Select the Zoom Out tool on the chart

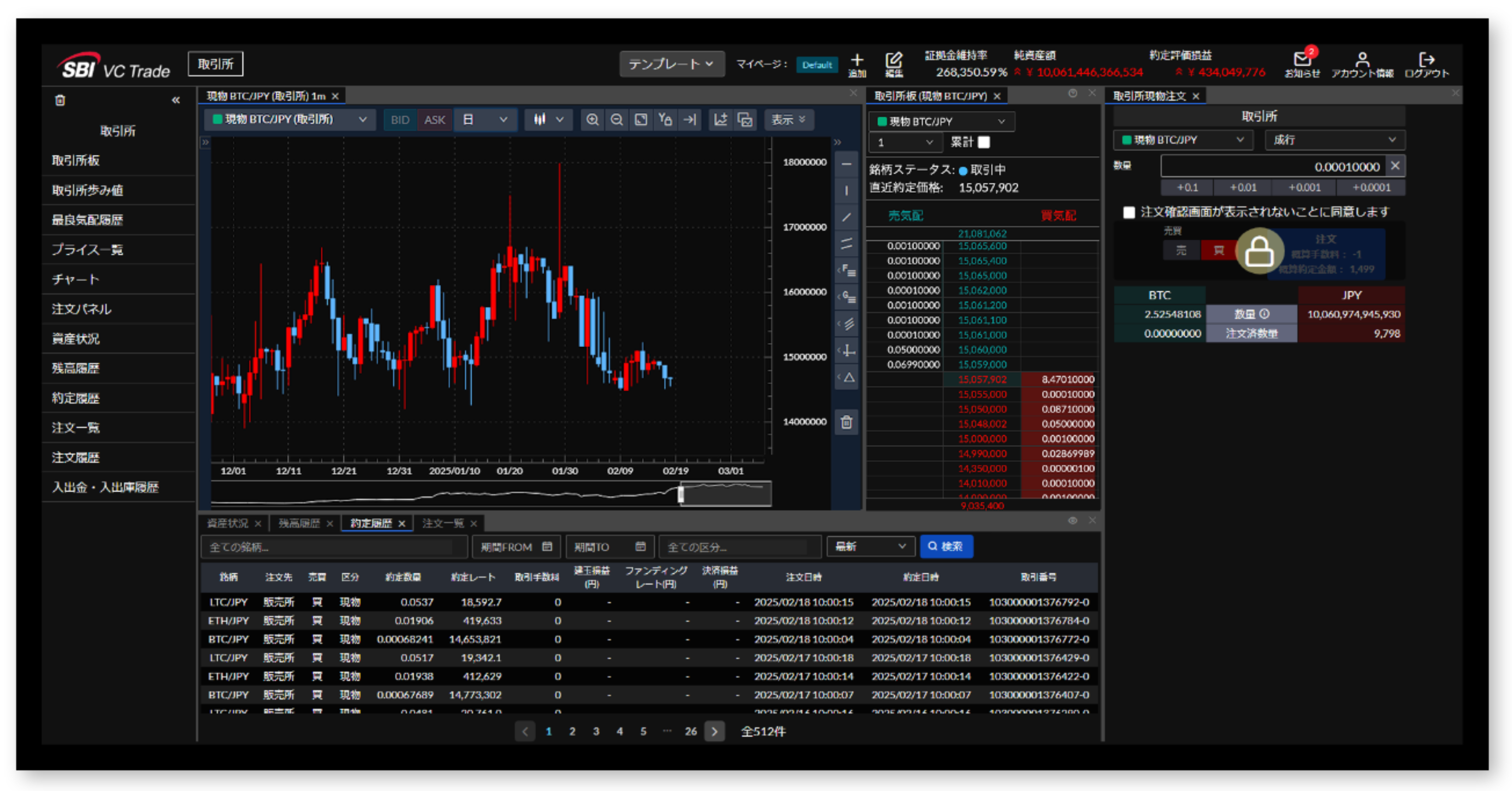[x=616, y=120]
